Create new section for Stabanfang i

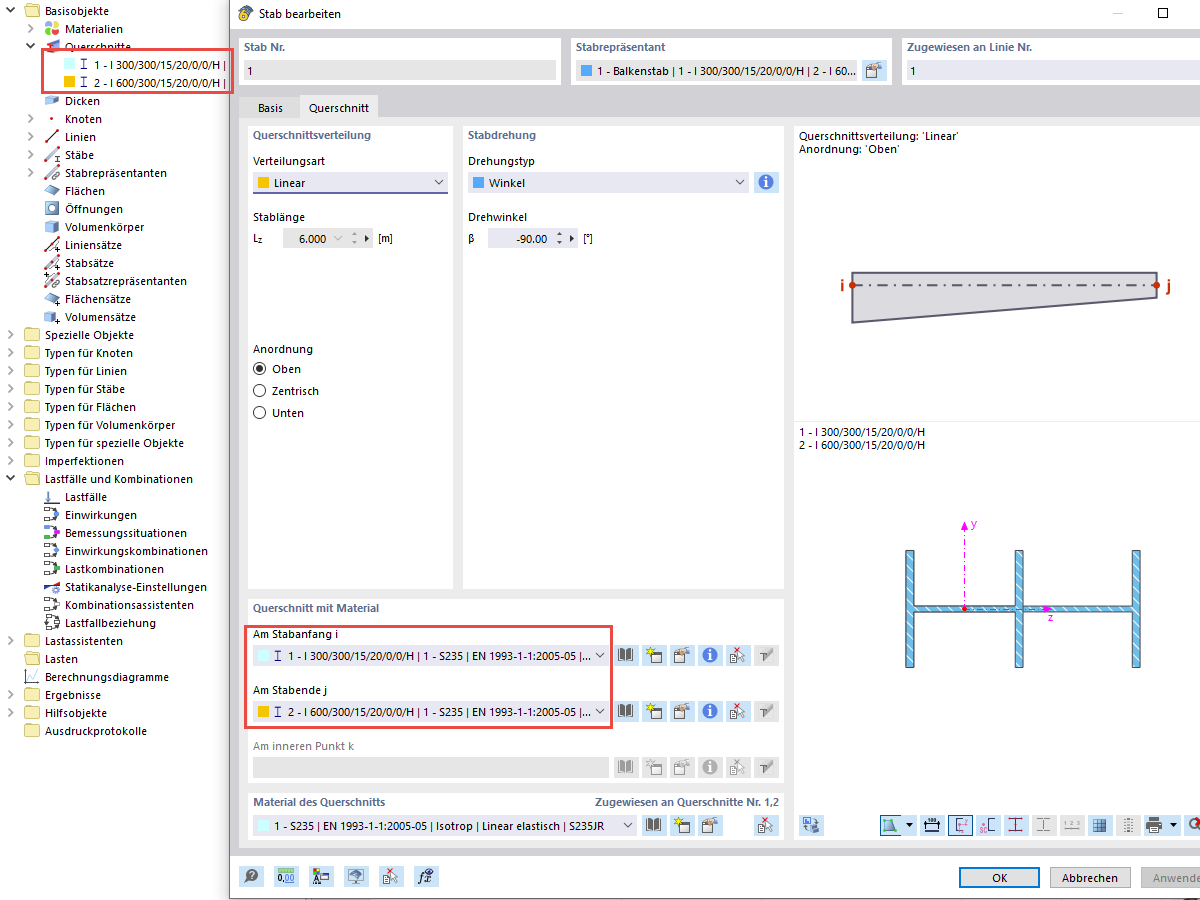pyautogui.click(x=654, y=656)
